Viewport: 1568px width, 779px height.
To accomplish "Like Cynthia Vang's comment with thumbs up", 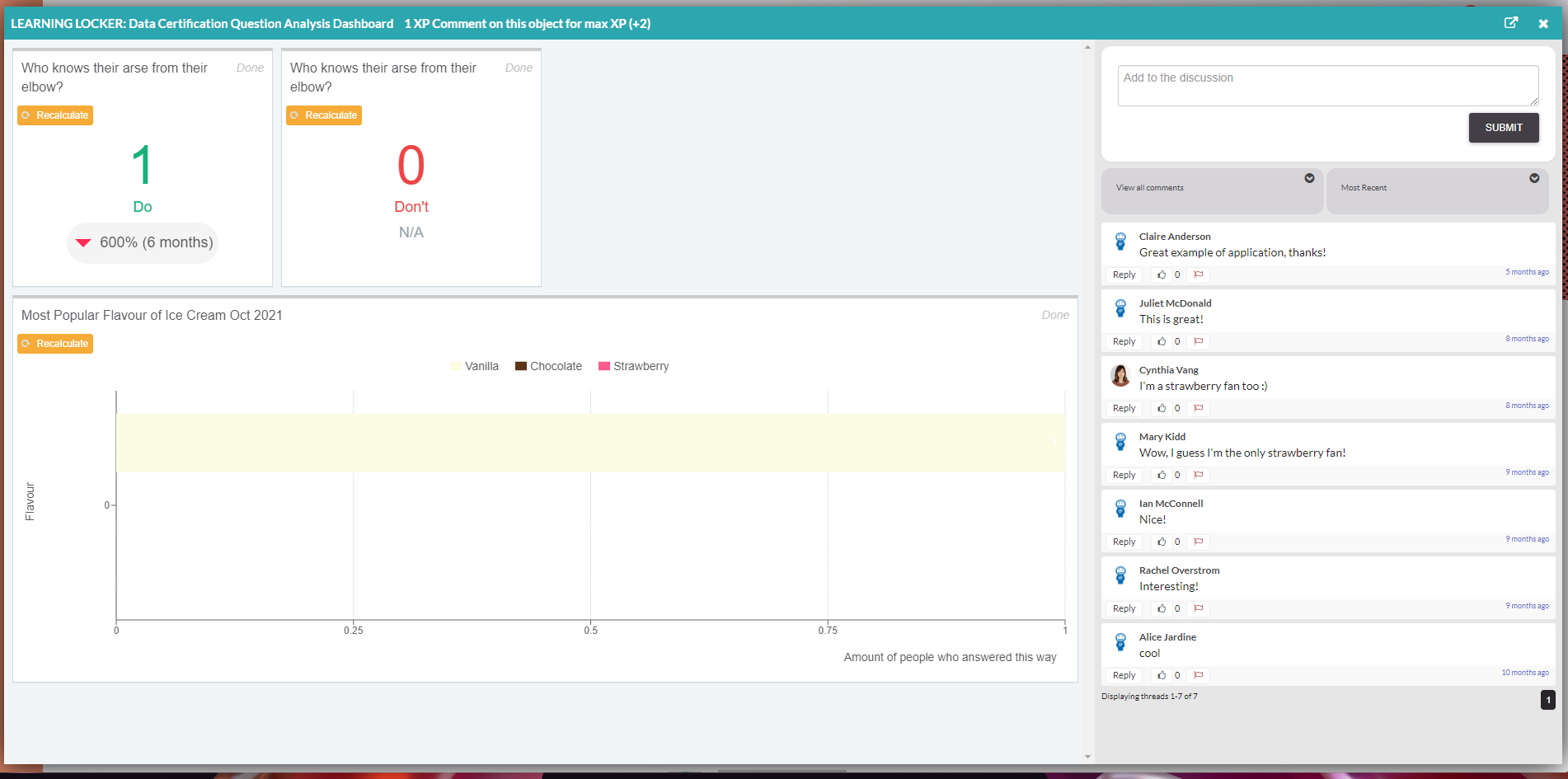I will click(1162, 407).
